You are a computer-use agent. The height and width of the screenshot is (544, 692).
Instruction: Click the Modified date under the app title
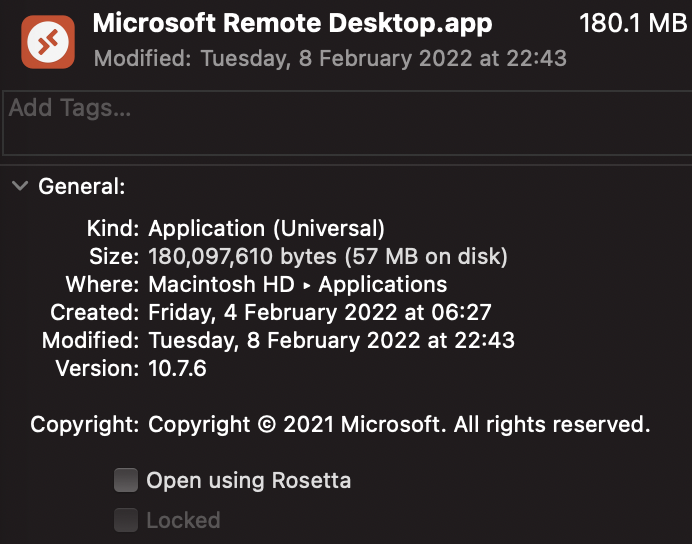(330, 58)
